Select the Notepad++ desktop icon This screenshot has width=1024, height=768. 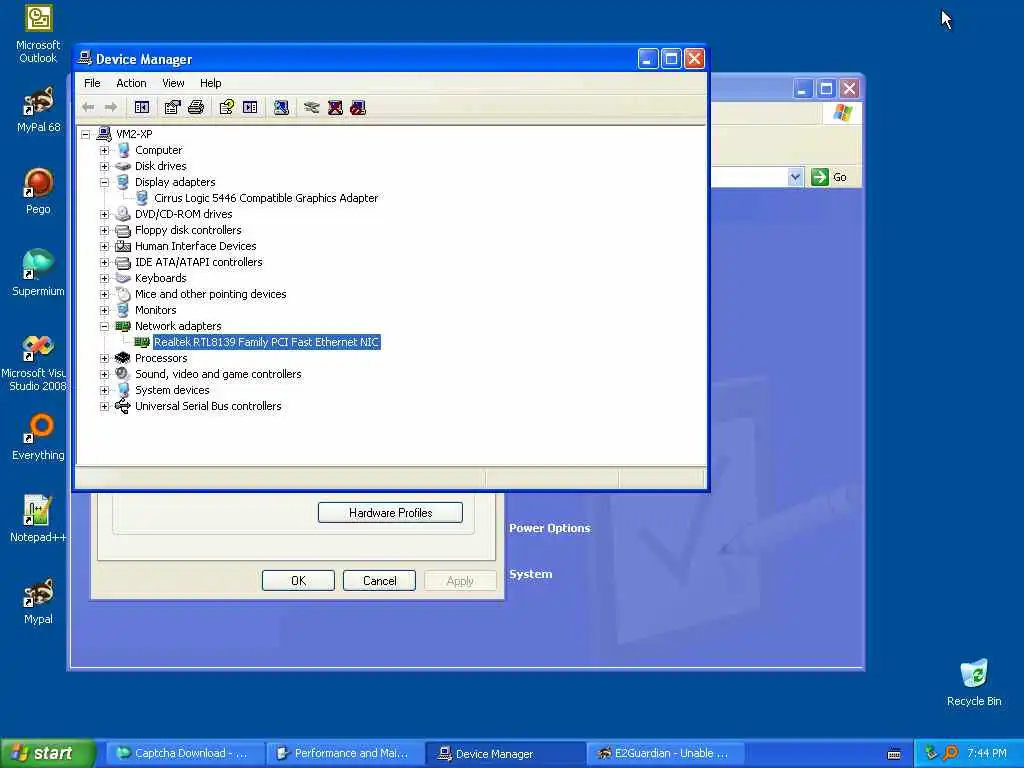coord(39,519)
